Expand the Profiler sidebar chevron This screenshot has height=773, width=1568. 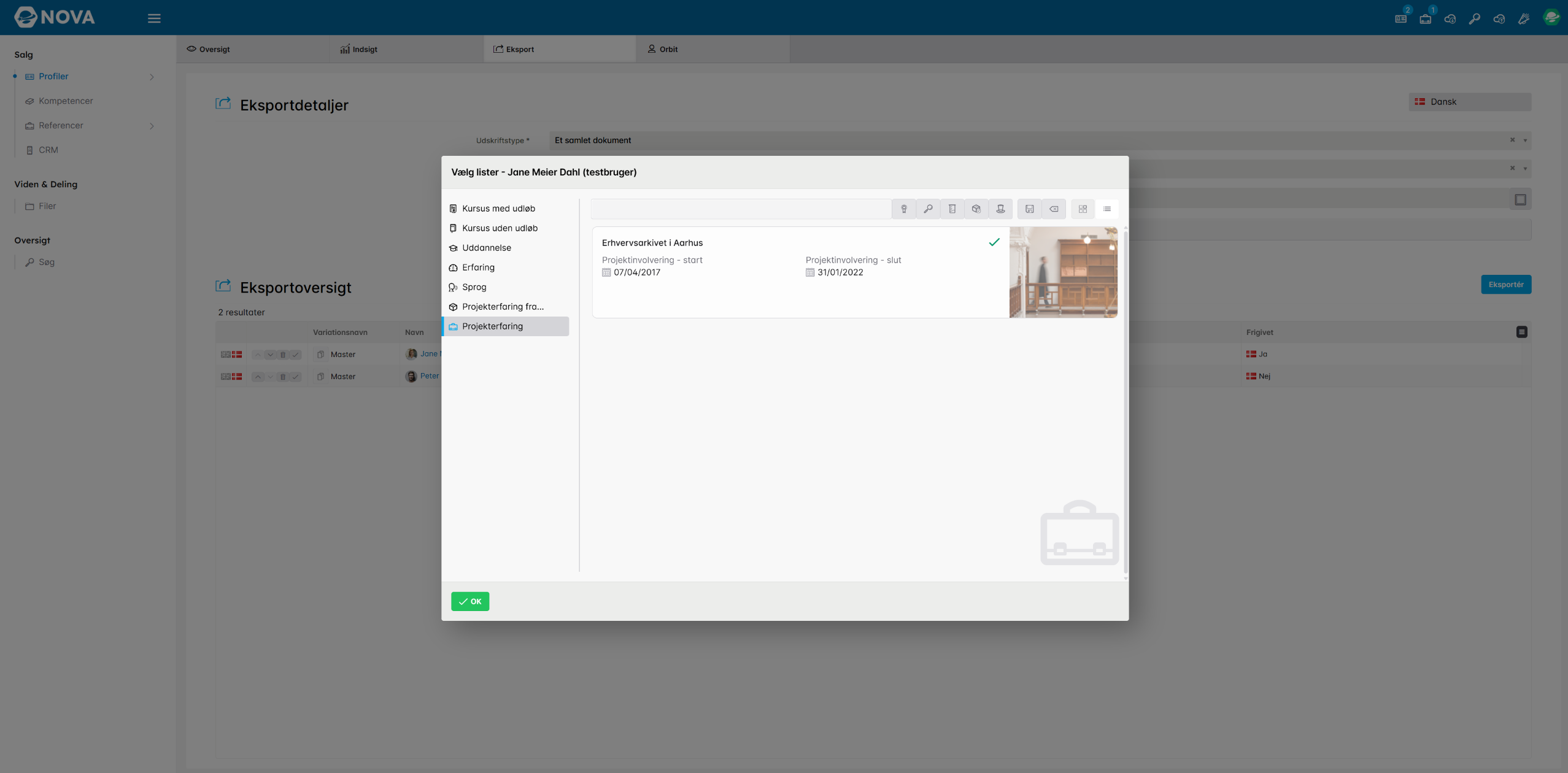[x=152, y=77]
